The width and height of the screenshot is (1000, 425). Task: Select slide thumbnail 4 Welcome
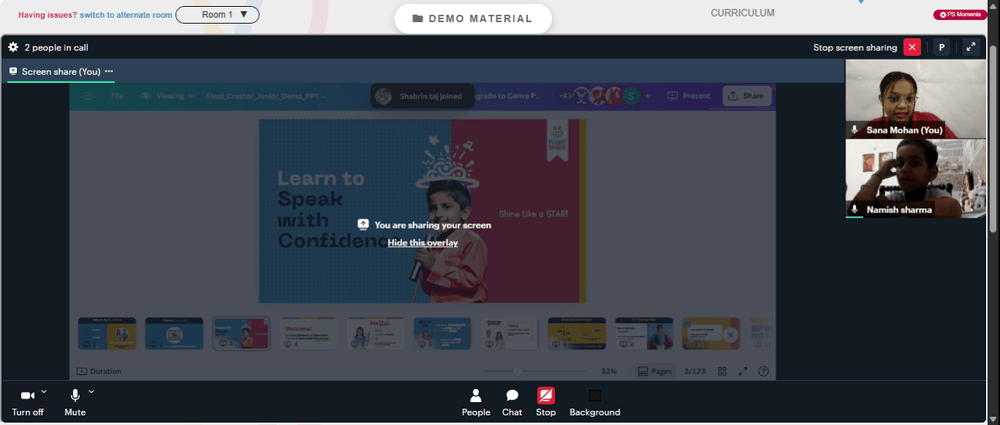coord(308,333)
